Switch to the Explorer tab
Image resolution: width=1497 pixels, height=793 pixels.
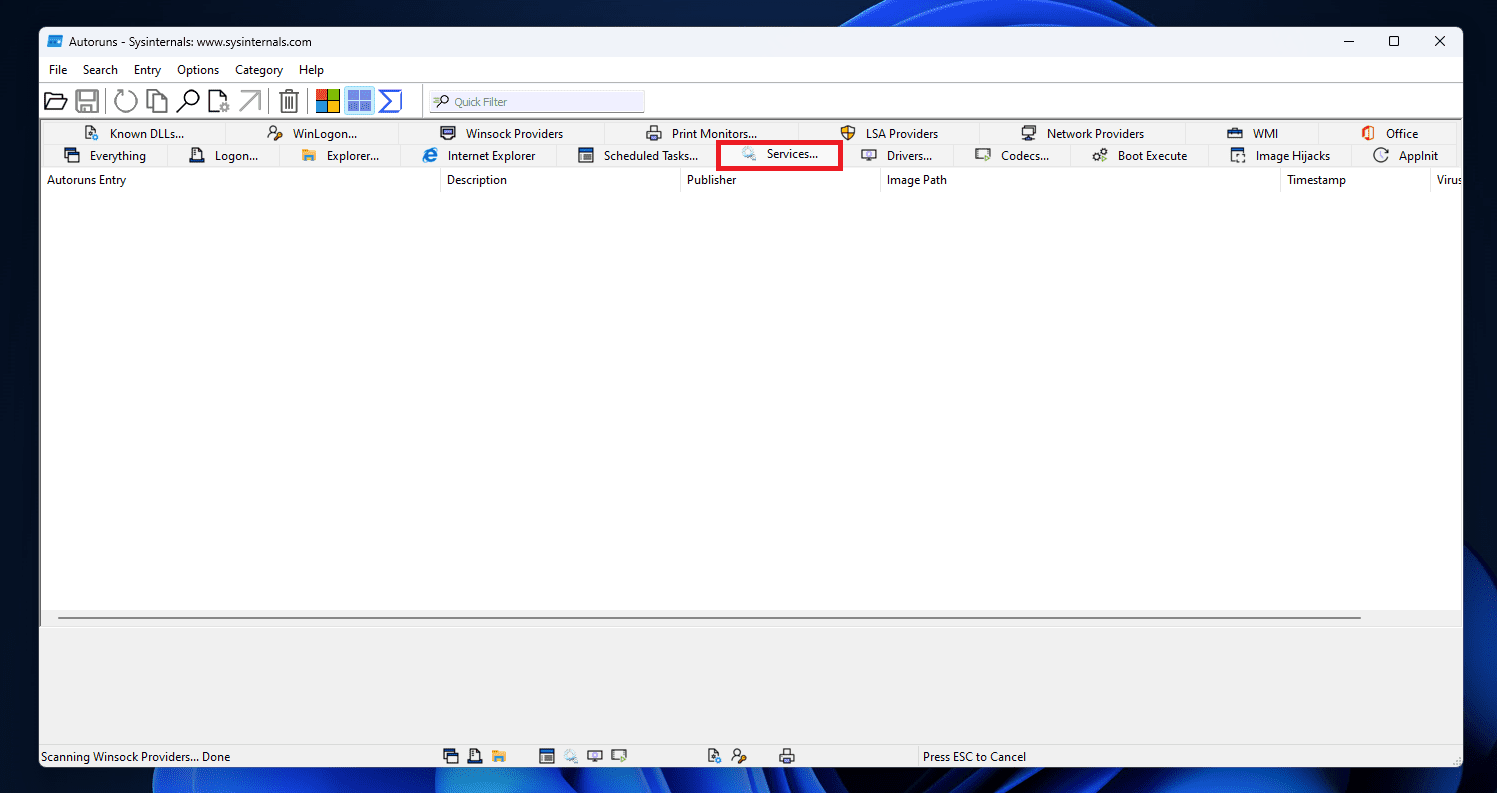(340, 156)
